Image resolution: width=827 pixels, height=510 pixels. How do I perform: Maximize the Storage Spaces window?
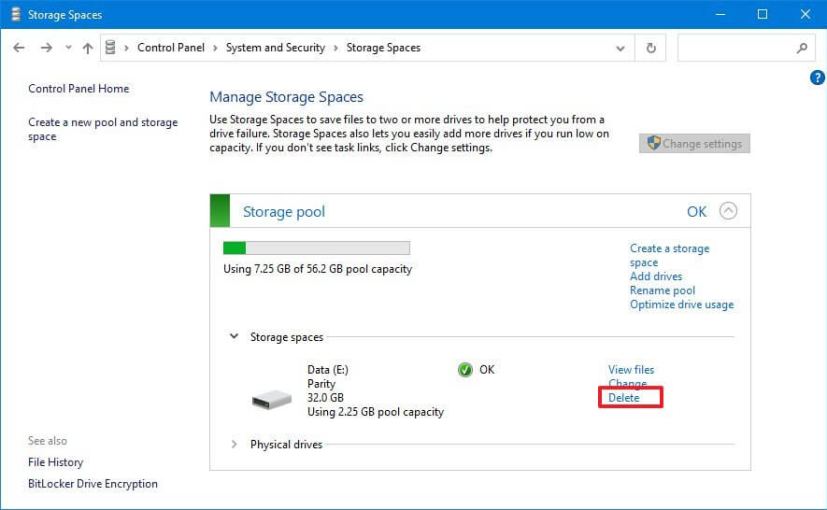762,14
